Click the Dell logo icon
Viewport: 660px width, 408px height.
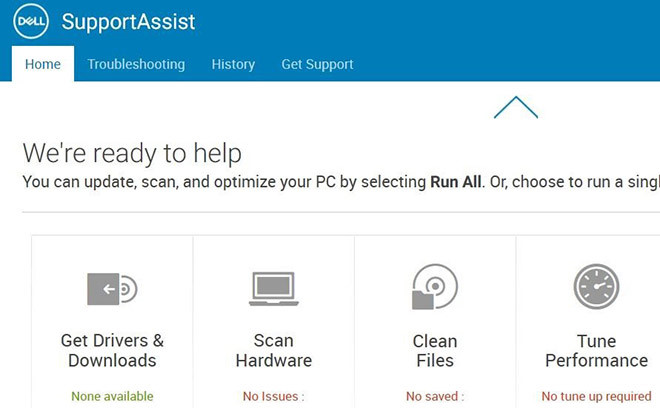pos(31,21)
